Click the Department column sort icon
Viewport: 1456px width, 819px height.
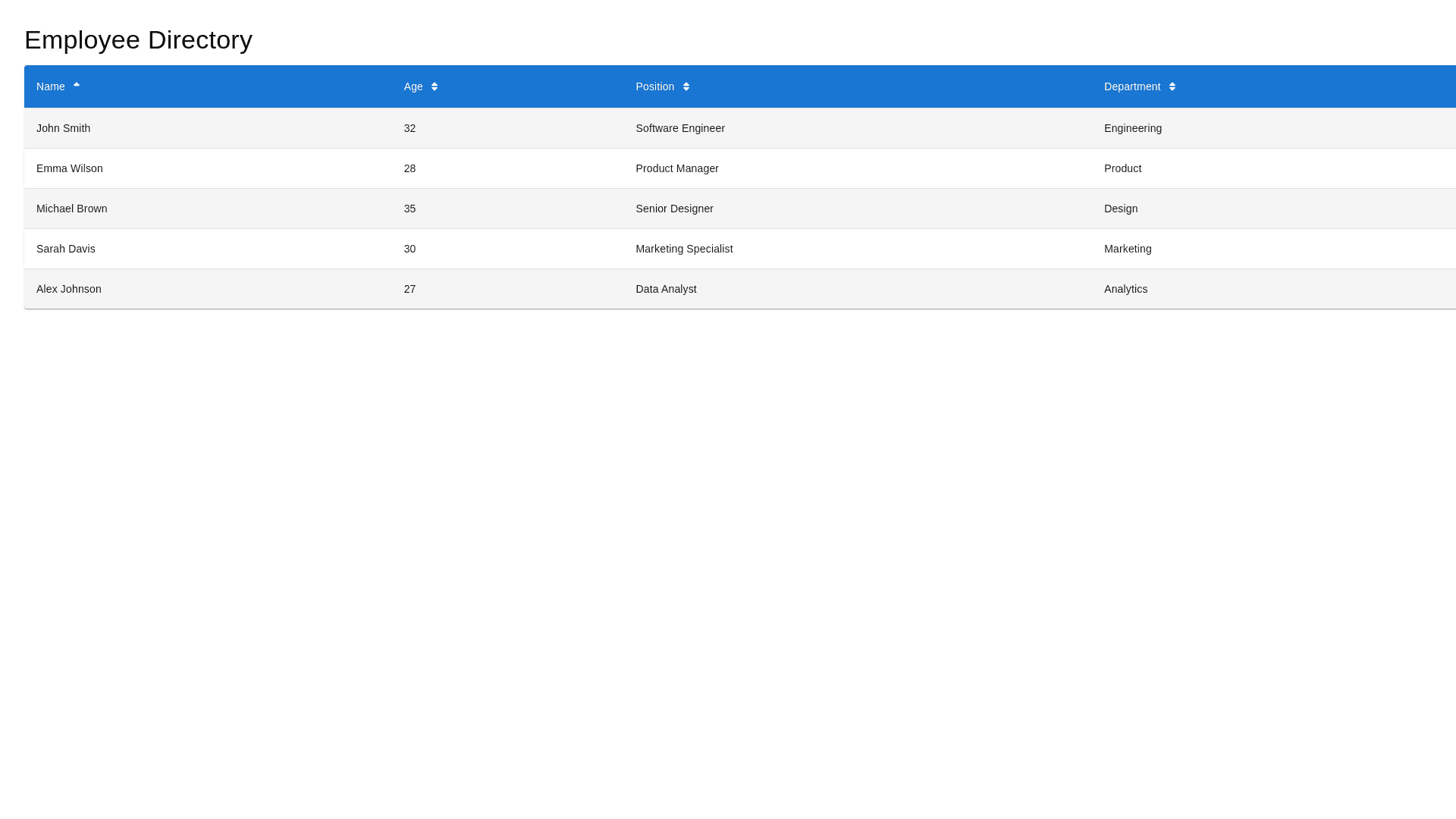pos(1172,86)
